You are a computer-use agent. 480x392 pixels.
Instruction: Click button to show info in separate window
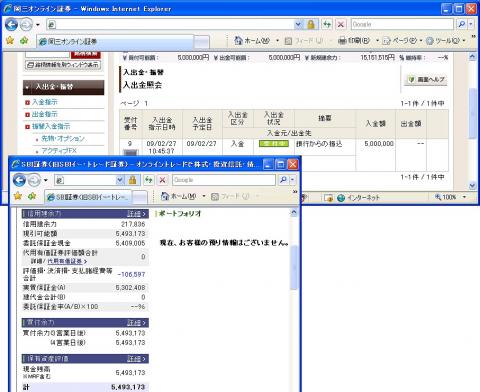pos(63,65)
